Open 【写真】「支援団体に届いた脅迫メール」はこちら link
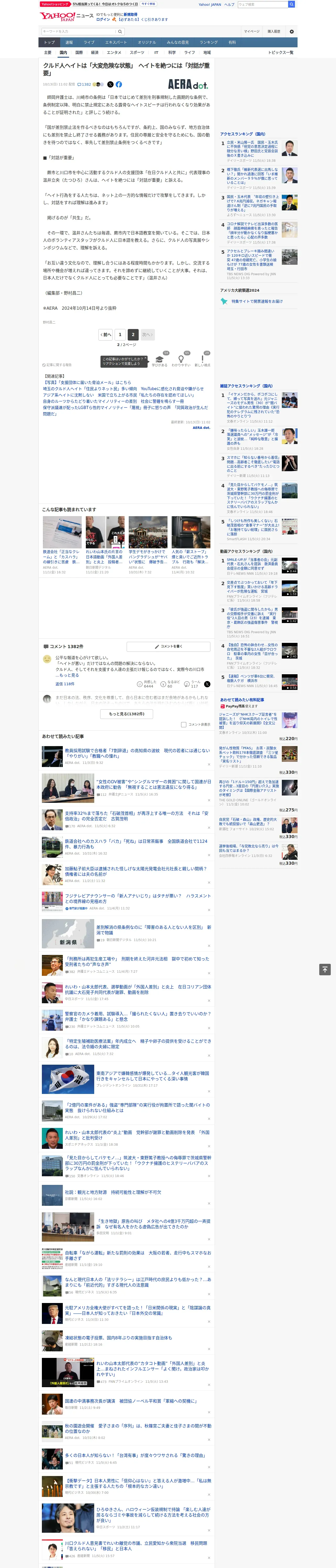Screen dimensions: 336x1568 coord(87,383)
